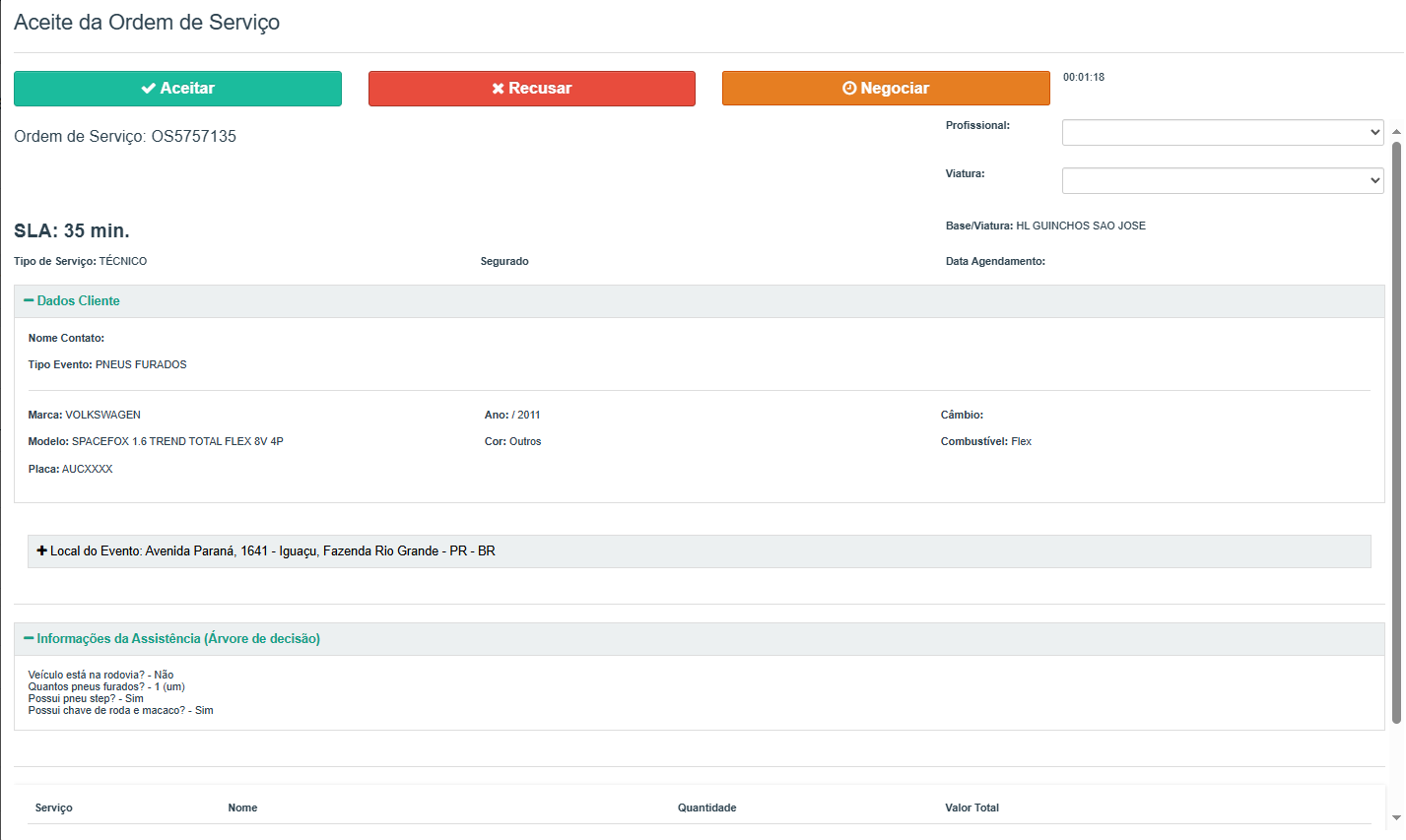Open the Viatura dropdown
1406x840 pixels.
pyautogui.click(x=1222, y=181)
